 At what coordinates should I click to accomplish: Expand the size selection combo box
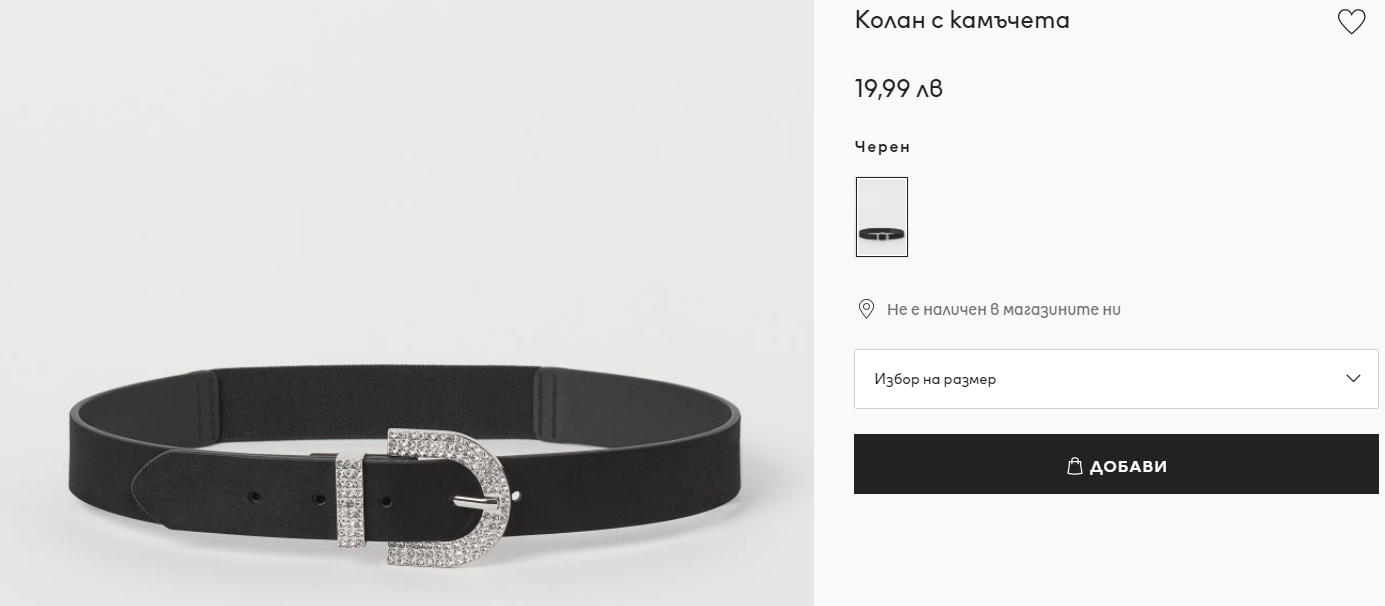1116,379
